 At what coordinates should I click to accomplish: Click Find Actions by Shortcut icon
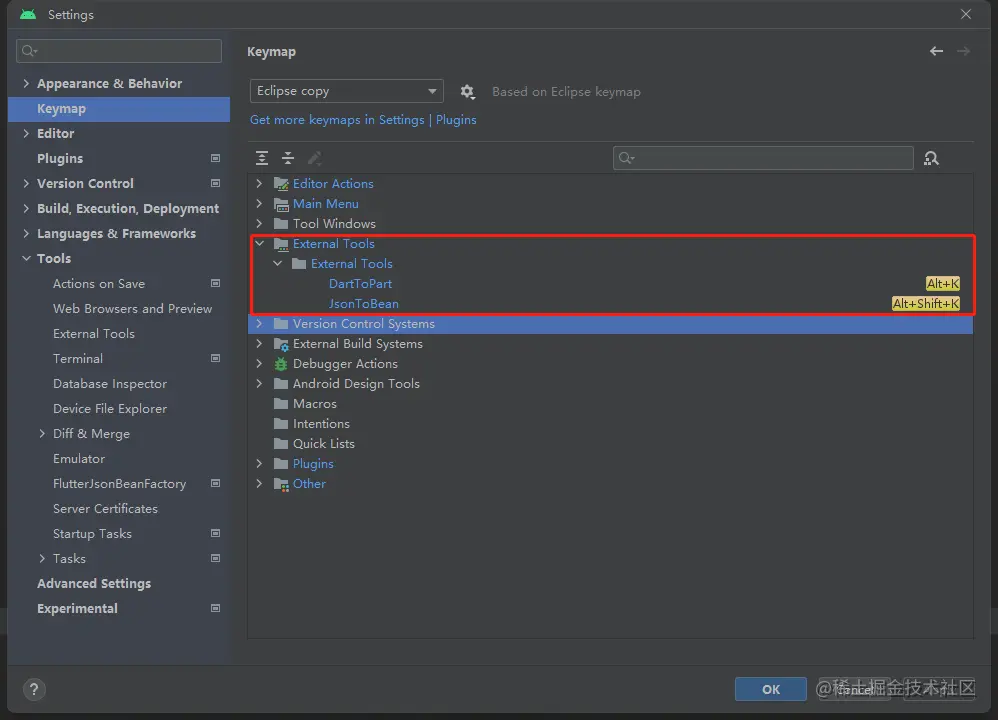931,158
